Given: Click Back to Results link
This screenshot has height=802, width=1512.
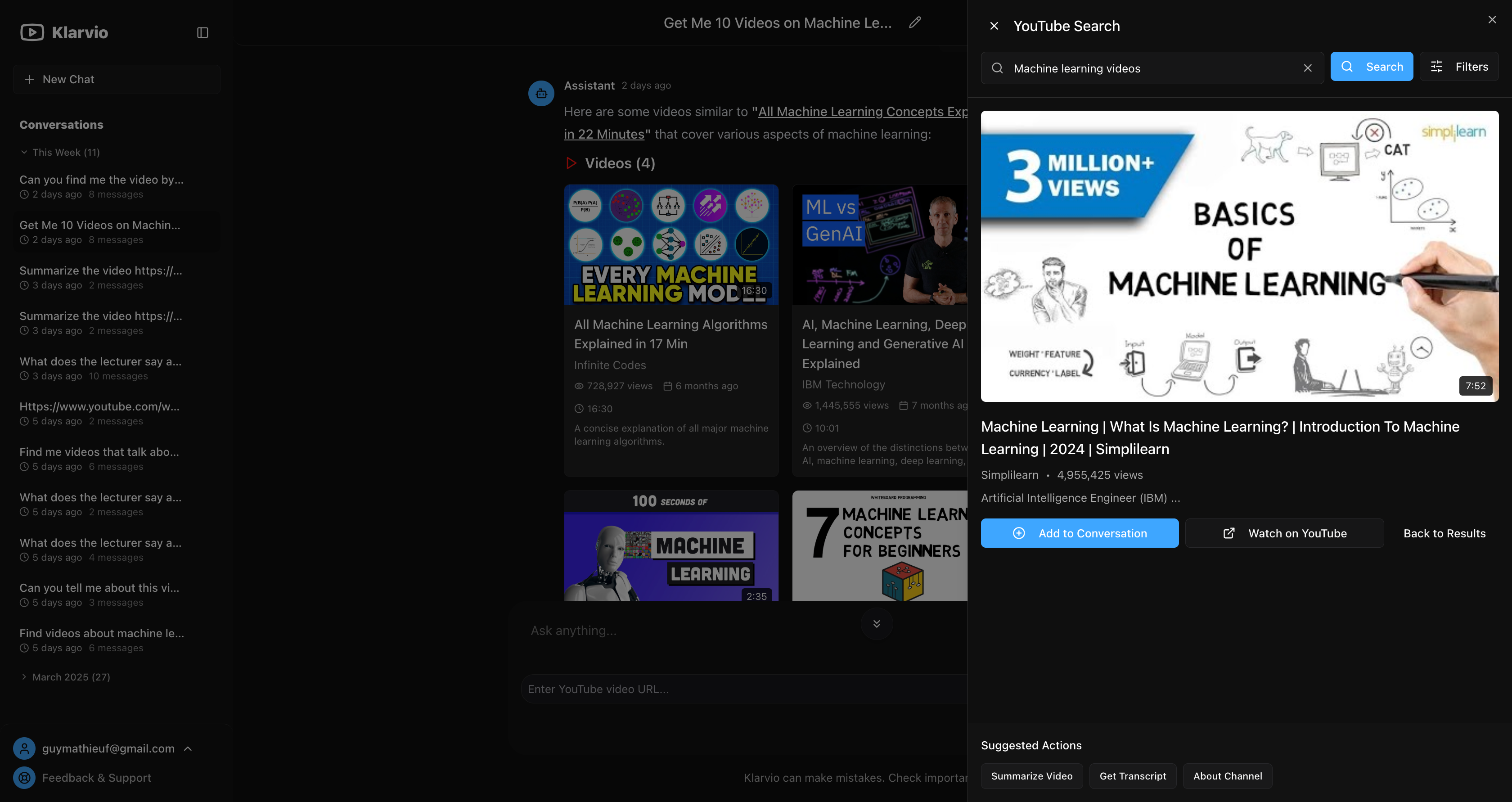Looking at the screenshot, I should [x=1444, y=533].
